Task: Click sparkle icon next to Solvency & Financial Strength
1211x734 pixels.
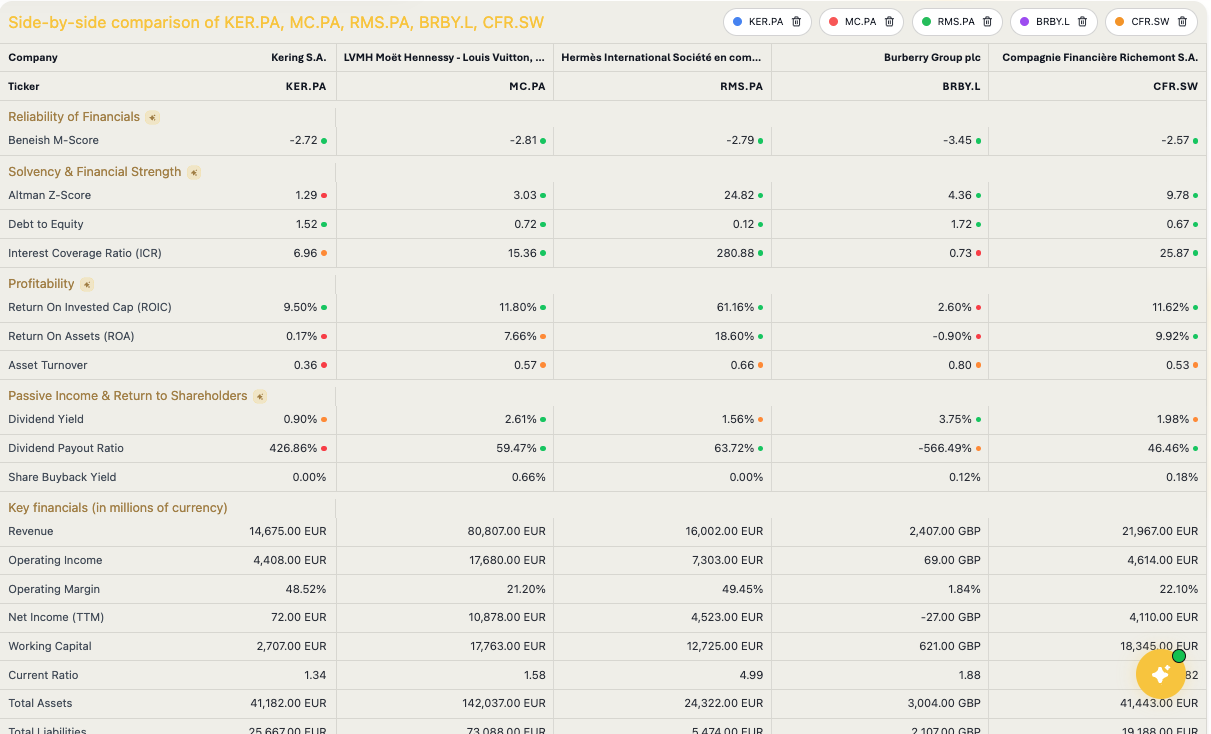Action: pyautogui.click(x=194, y=172)
